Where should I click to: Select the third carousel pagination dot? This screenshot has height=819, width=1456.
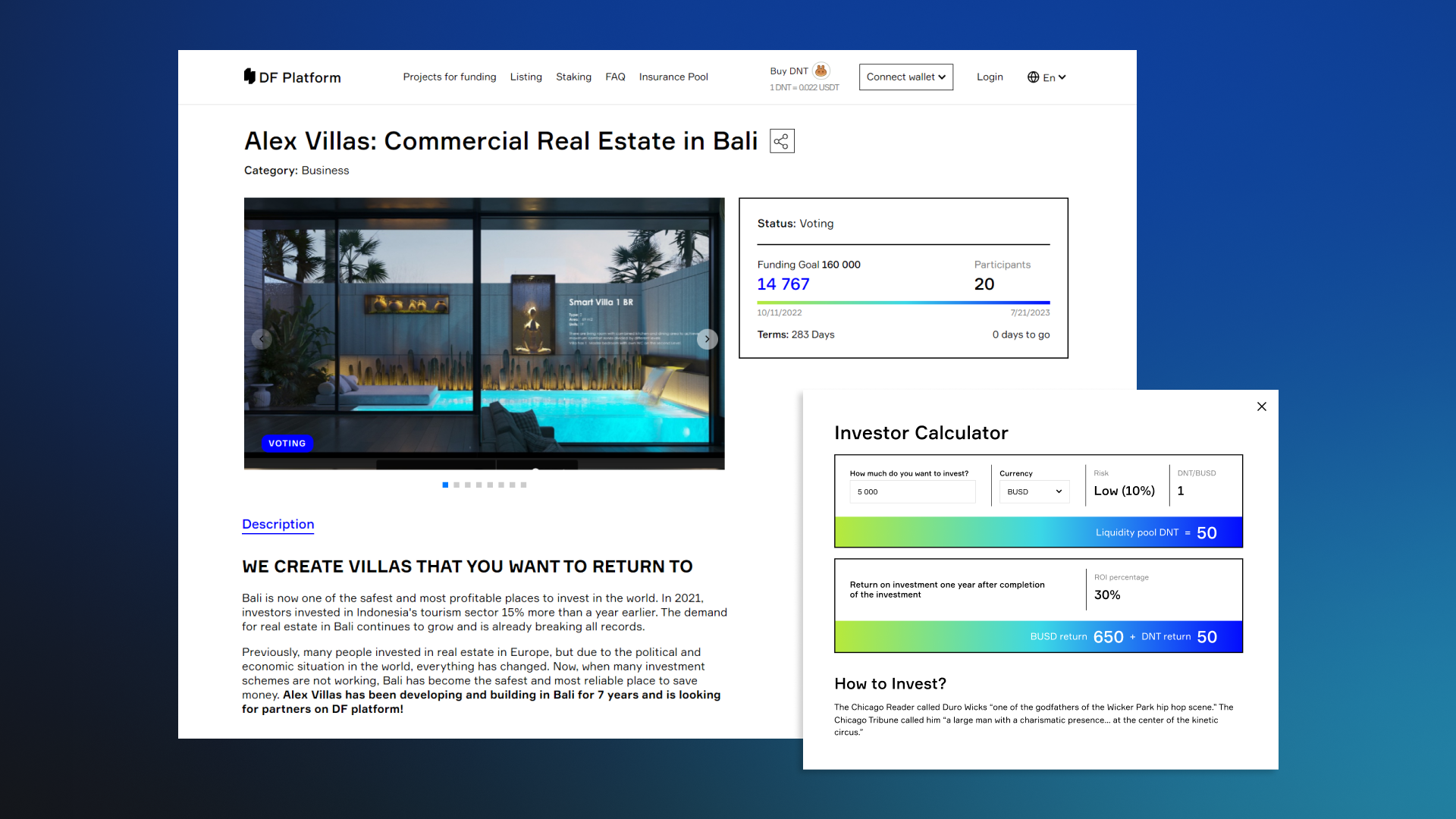click(x=467, y=485)
